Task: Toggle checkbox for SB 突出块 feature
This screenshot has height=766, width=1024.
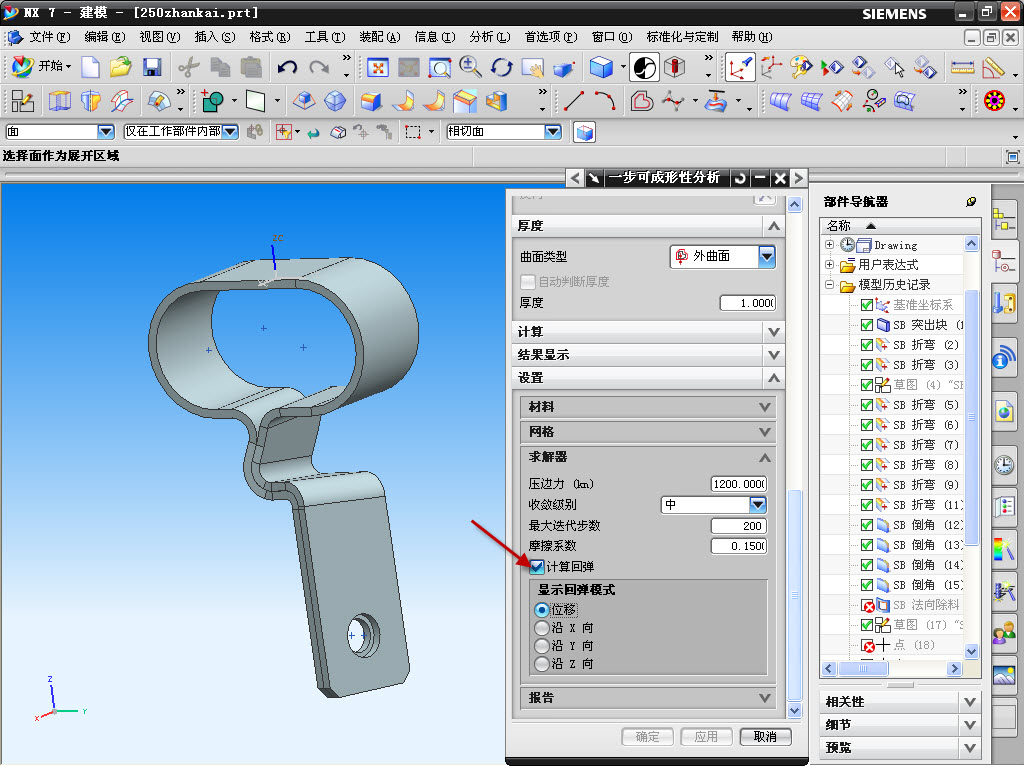Action: (x=867, y=325)
